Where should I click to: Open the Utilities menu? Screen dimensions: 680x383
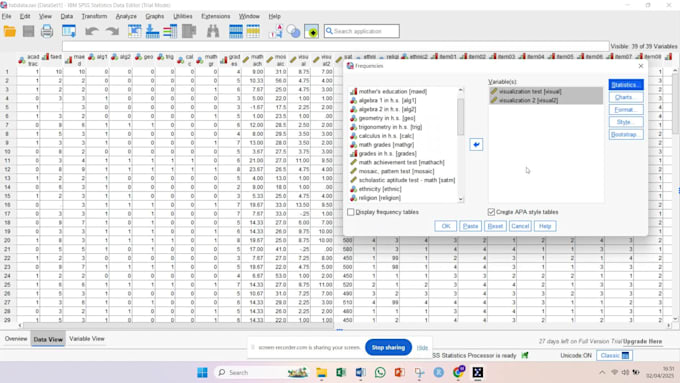183,16
